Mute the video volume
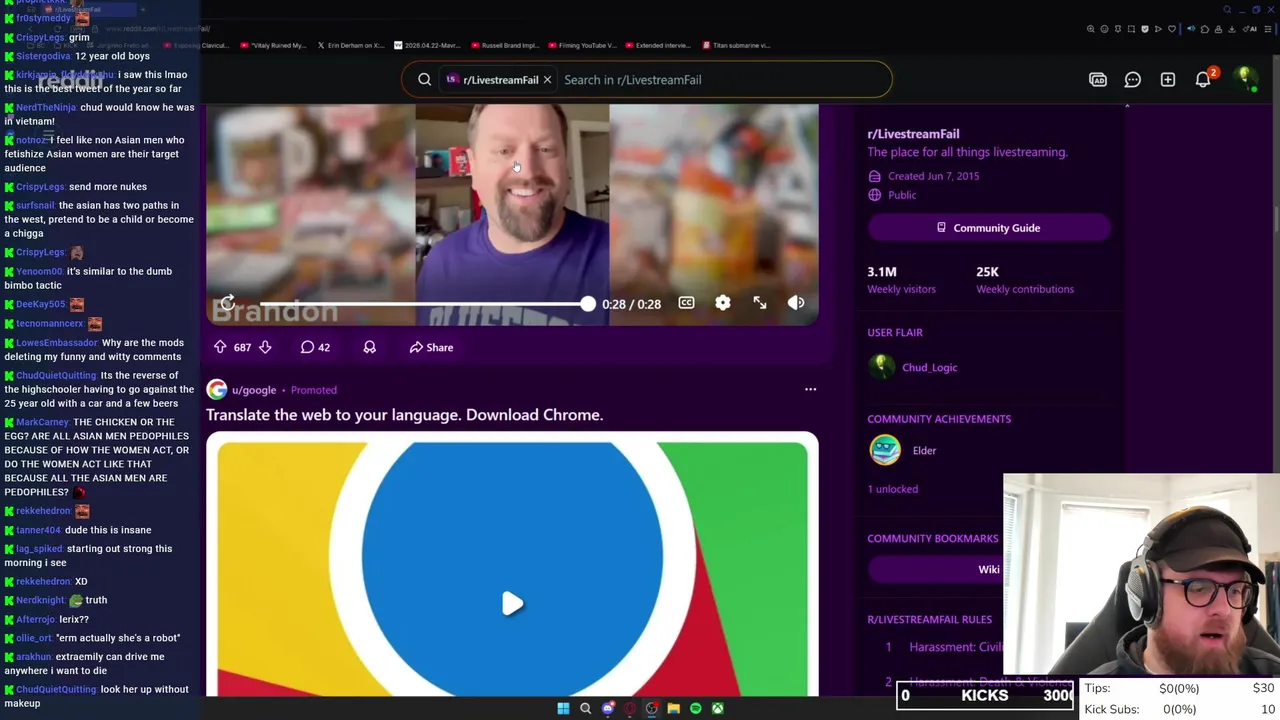This screenshot has width=1280, height=720. click(x=796, y=303)
